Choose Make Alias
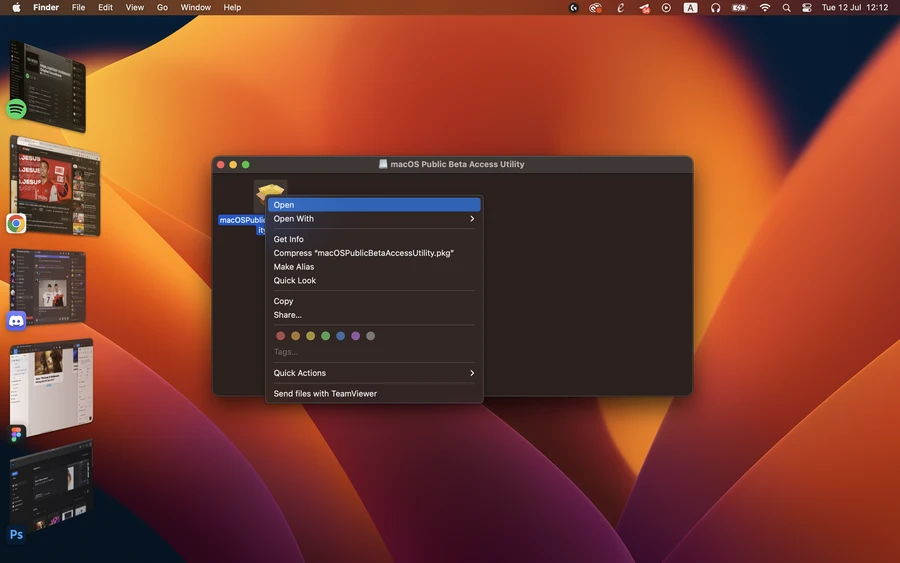Viewport: 900px width, 563px height. coord(374,267)
